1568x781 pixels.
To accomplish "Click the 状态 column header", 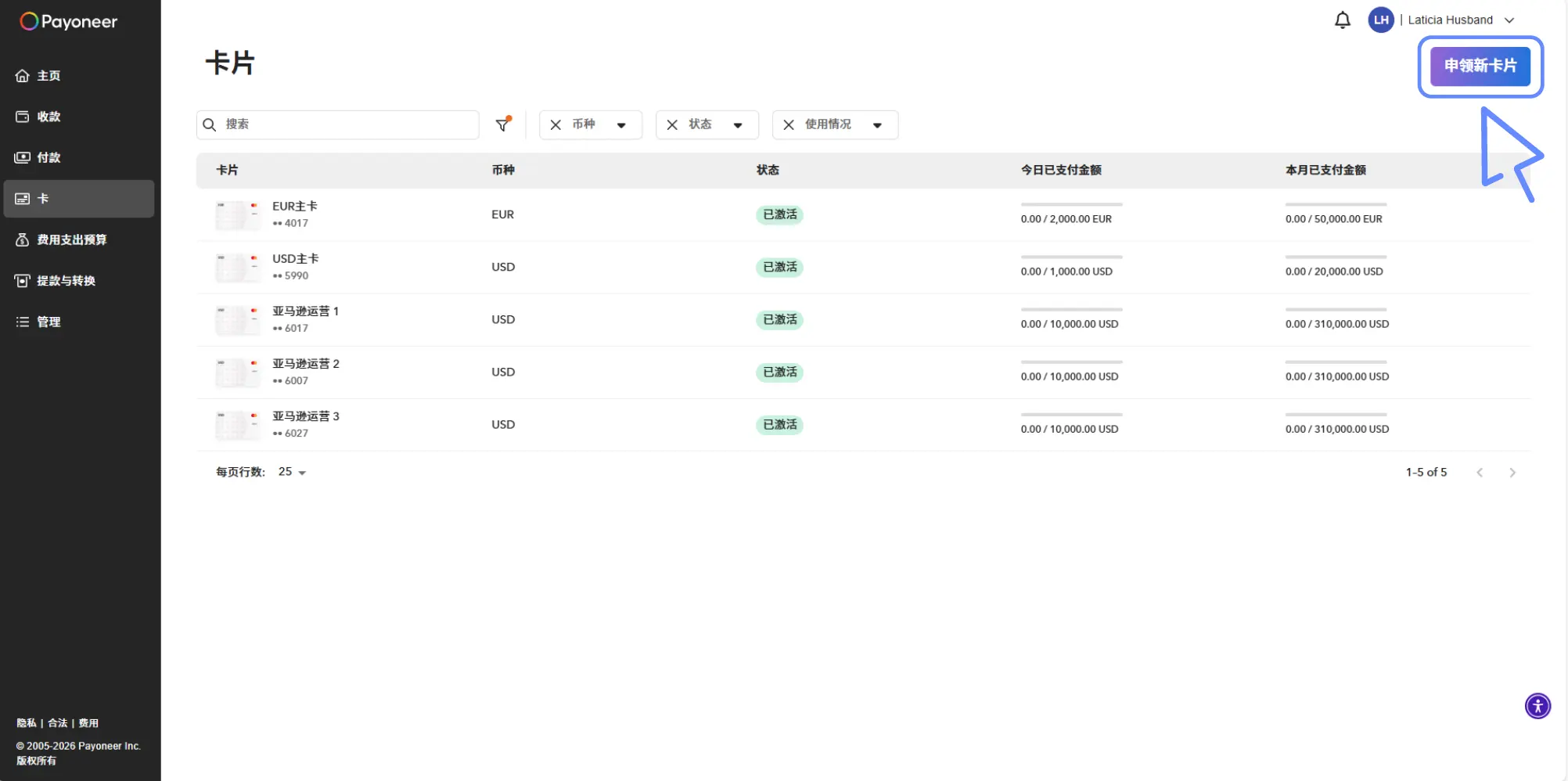I will click(768, 170).
